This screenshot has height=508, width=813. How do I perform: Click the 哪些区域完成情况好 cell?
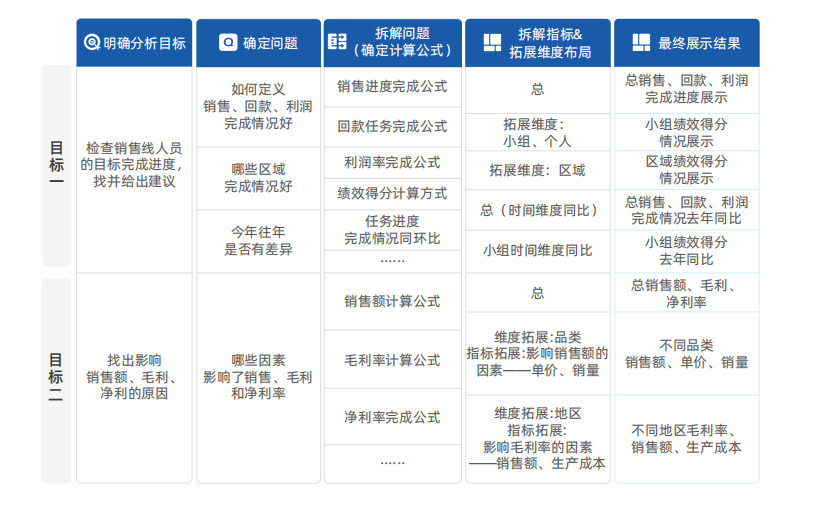pyautogui.click(x=258, y=178)
